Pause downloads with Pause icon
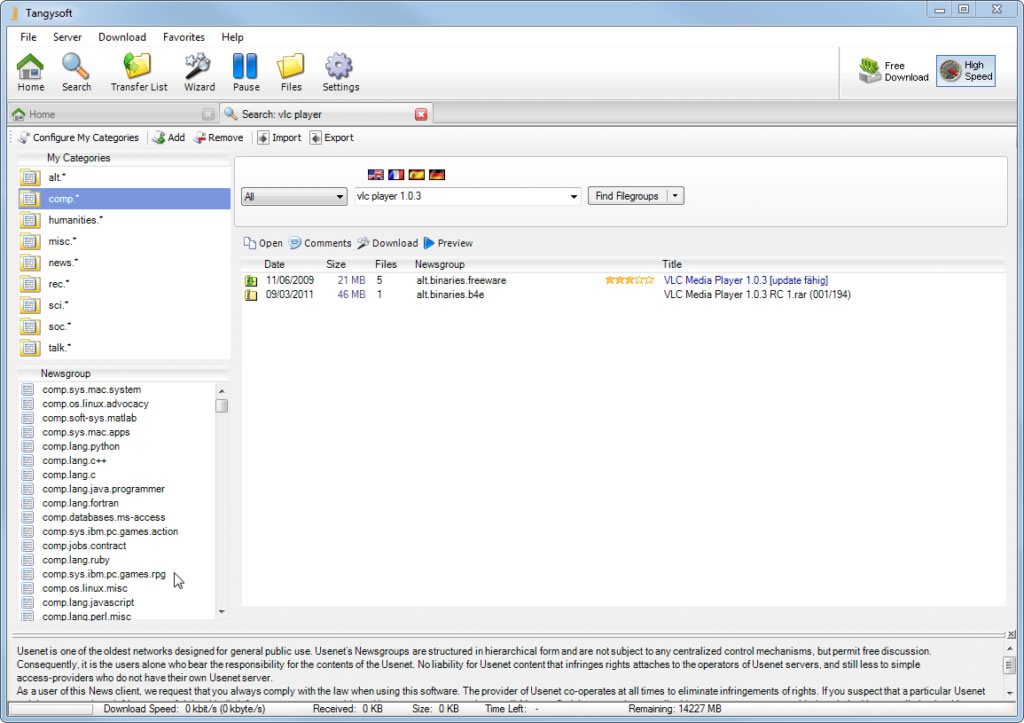The height and width of the screenshot is (723, 1024). pos(246,72)
